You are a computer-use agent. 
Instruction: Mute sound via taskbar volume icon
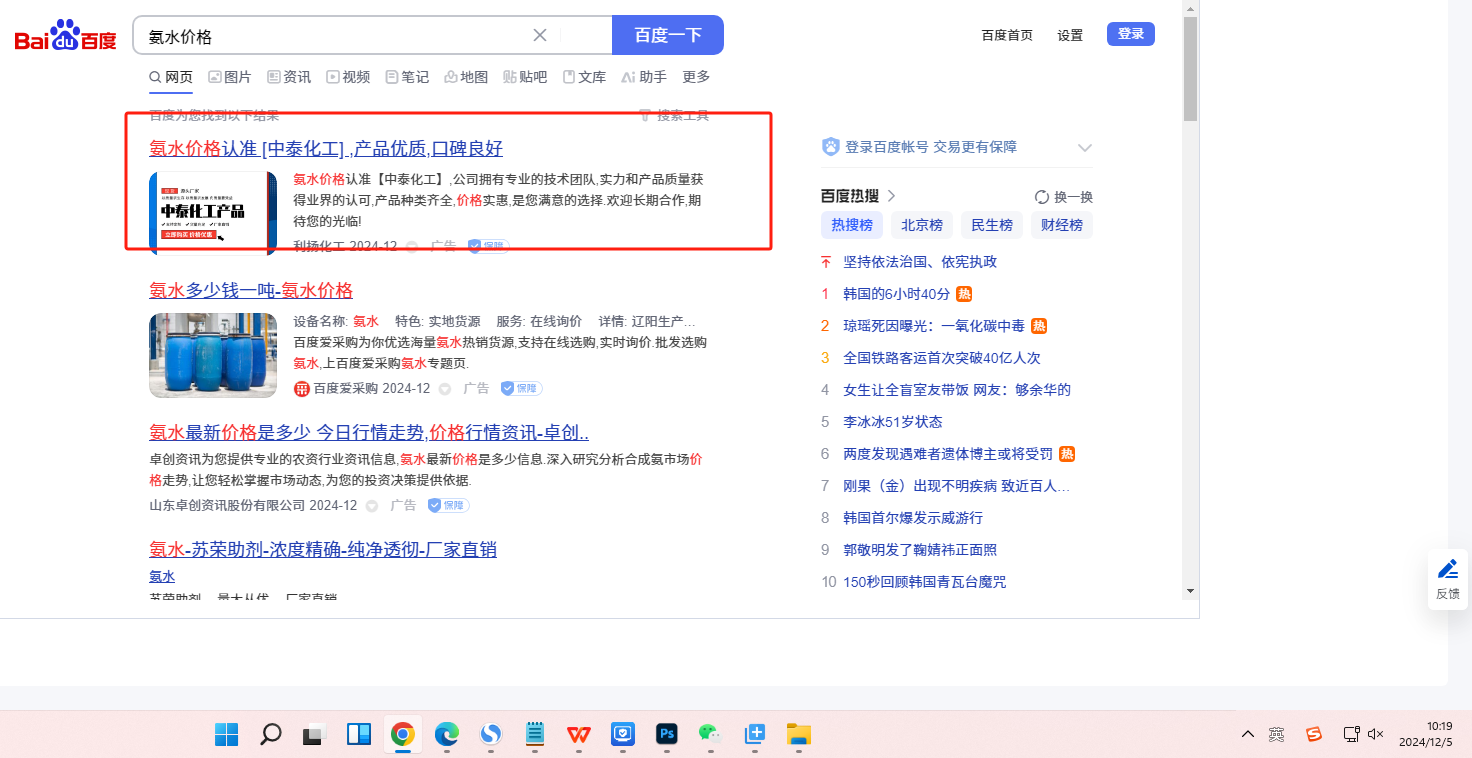click(x=1376, y=734)
